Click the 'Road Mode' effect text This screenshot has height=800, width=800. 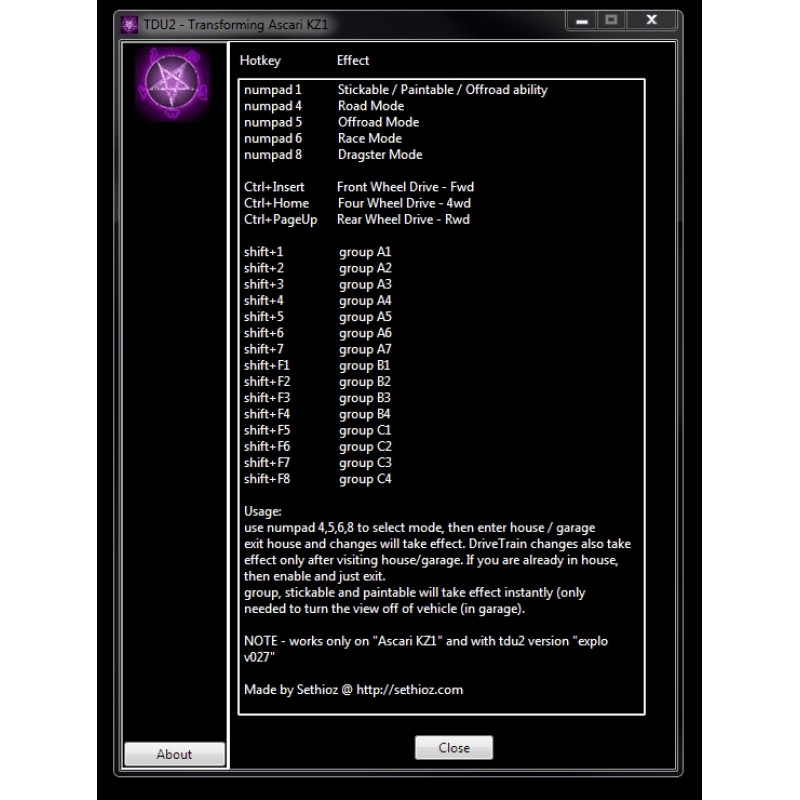[x=371, y=106]
